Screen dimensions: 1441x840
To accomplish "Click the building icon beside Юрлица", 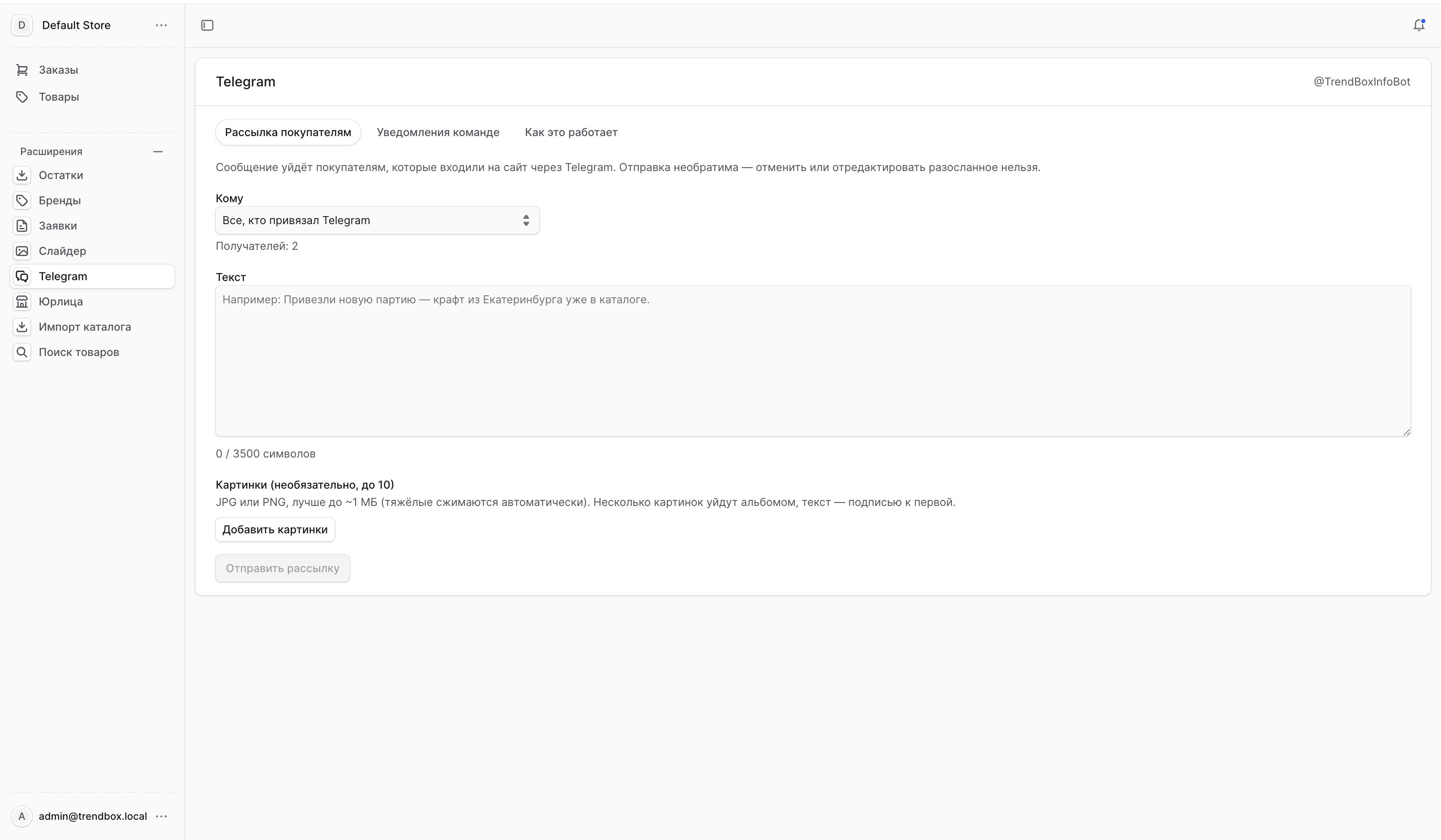I will [22, 301].
